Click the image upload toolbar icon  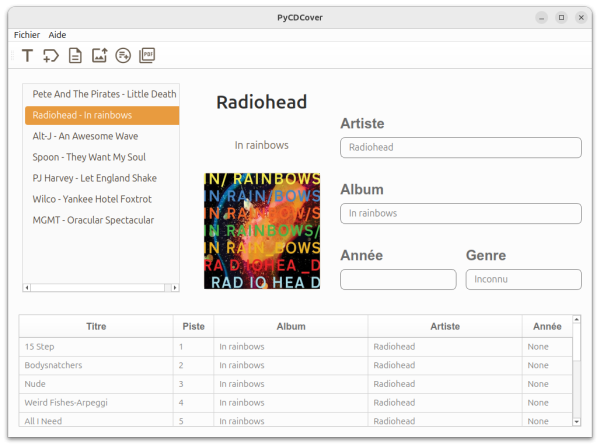pyautogui.click(x=99, y=56)
